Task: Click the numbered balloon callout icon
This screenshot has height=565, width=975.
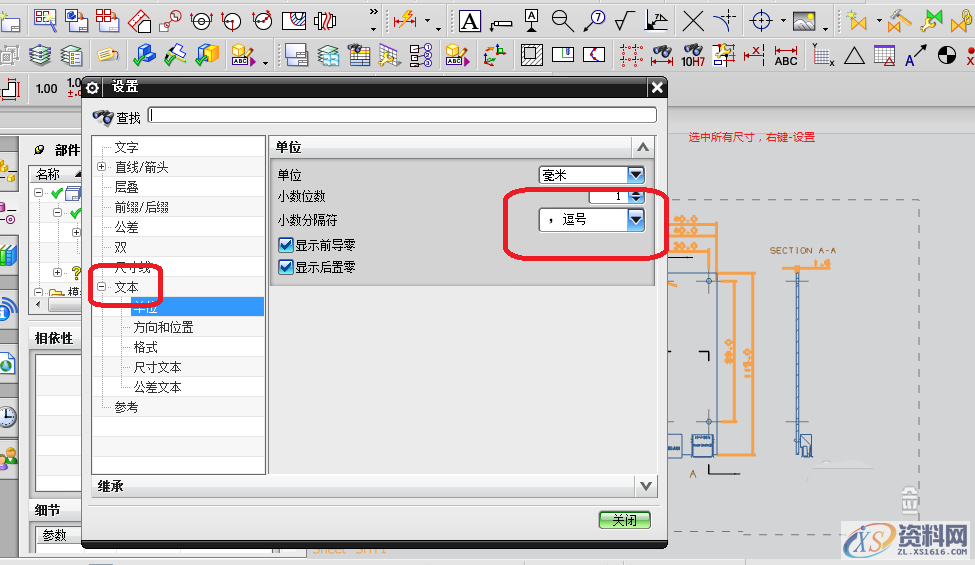Action: 594,20
